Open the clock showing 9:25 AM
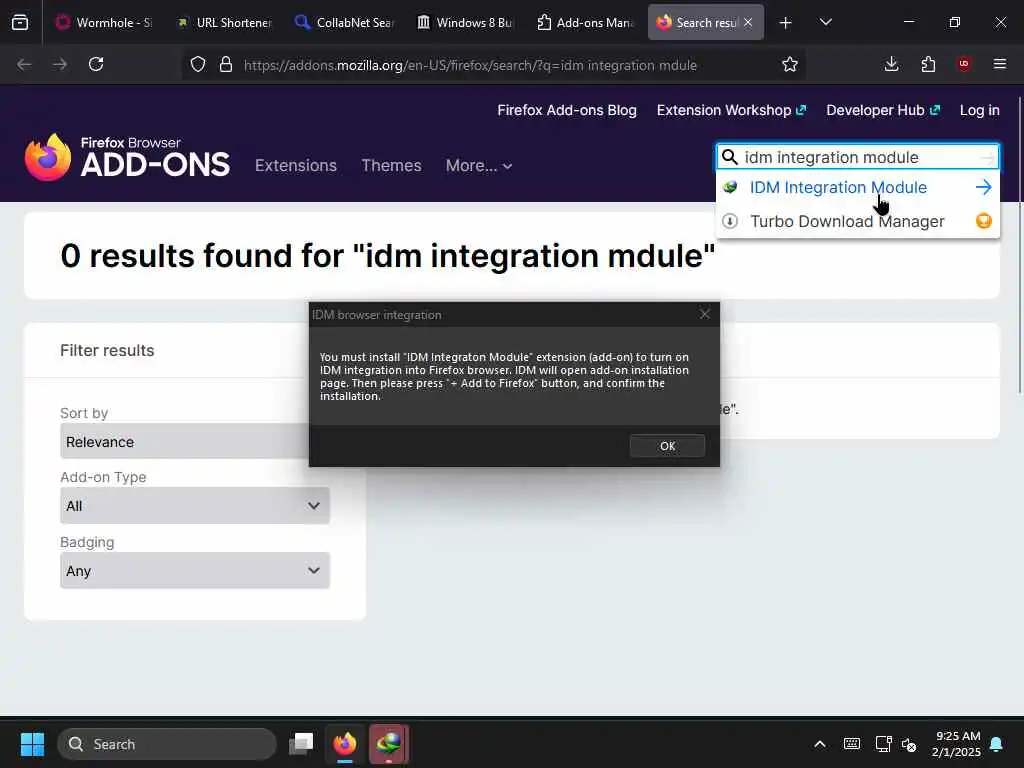Viewport: 1024px width, 768px height. point(956,744)
